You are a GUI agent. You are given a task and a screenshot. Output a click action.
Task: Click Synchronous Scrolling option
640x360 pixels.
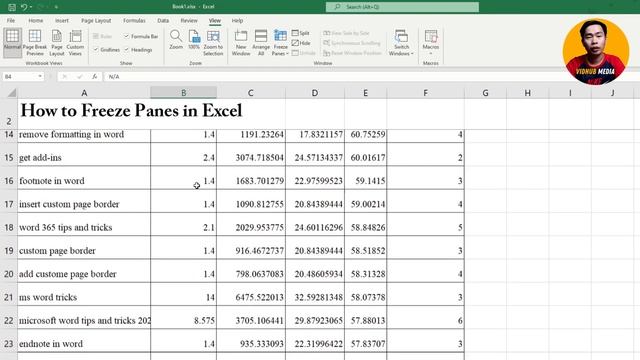coord(351,43)
